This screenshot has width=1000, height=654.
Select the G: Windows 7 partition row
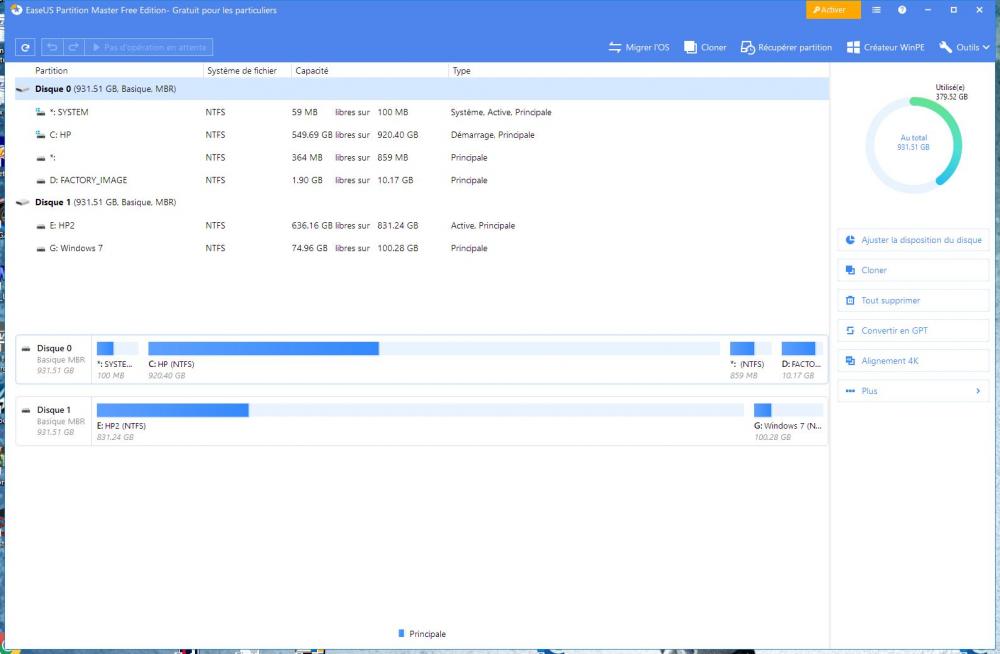pyautogui.click(x=422, y=248)
